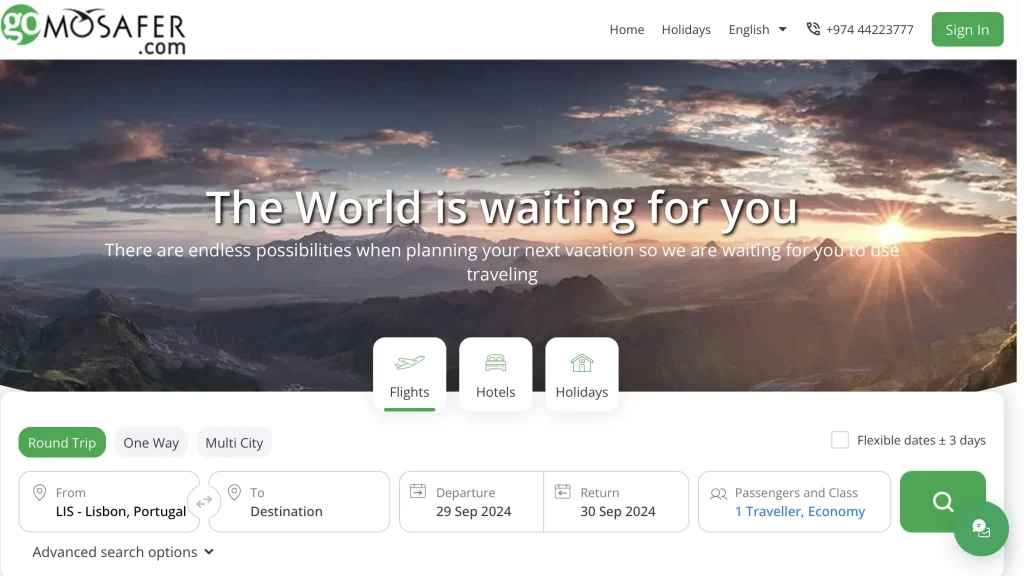Open the 1 Traveller, Economy selector
The width and height of the screenshot is (1024, 576).
(799, 511)
